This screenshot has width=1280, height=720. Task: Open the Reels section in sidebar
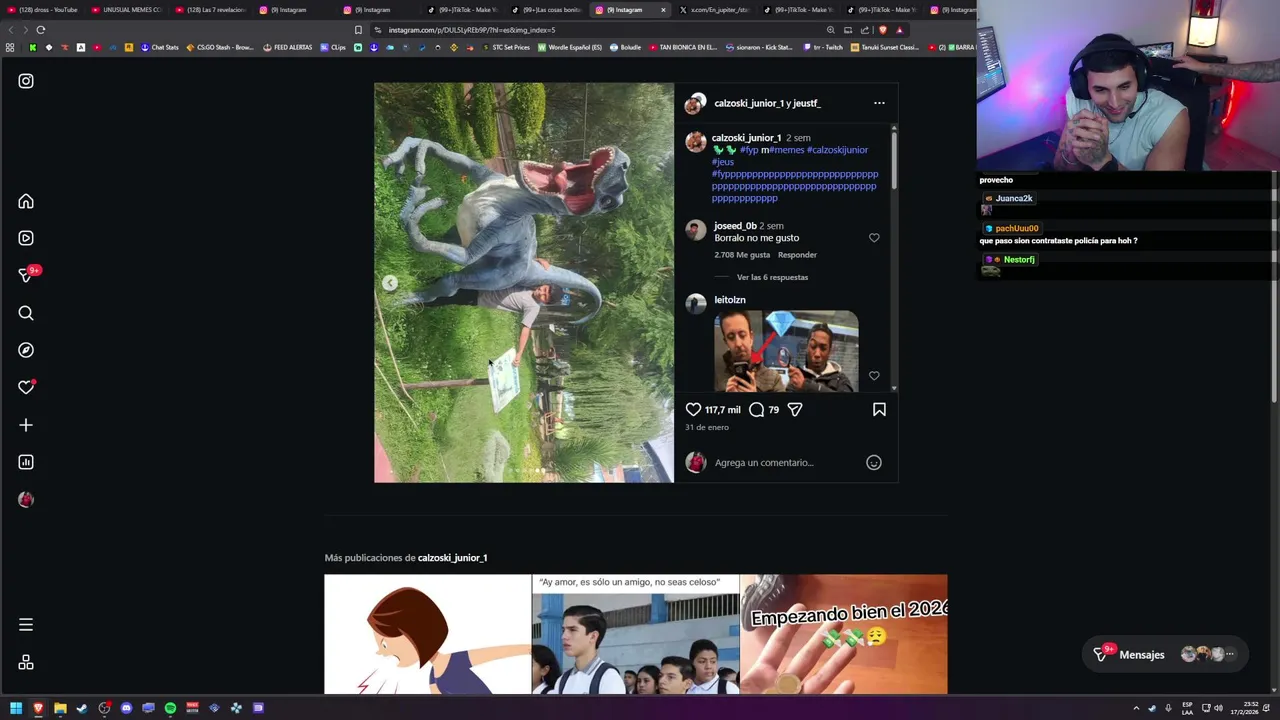[26, 238]
